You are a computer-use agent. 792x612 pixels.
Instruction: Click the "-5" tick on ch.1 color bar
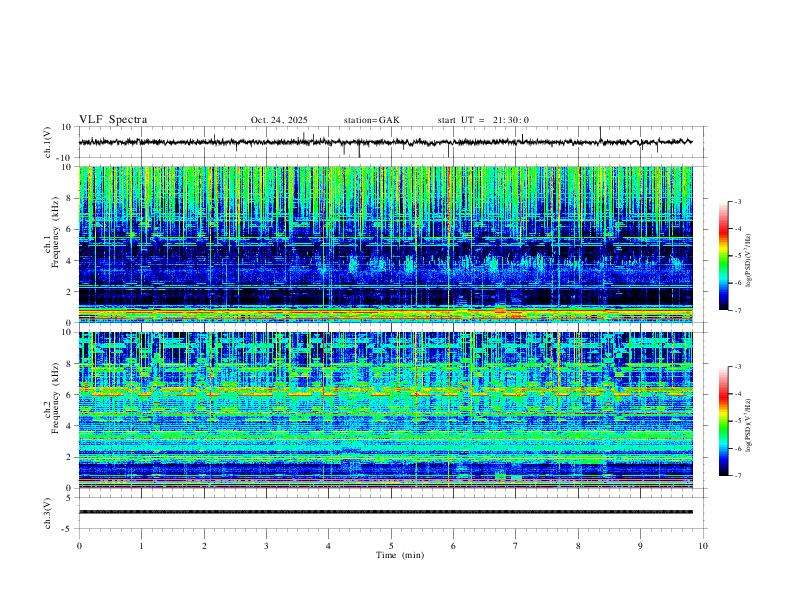click(x=737, y=256)
